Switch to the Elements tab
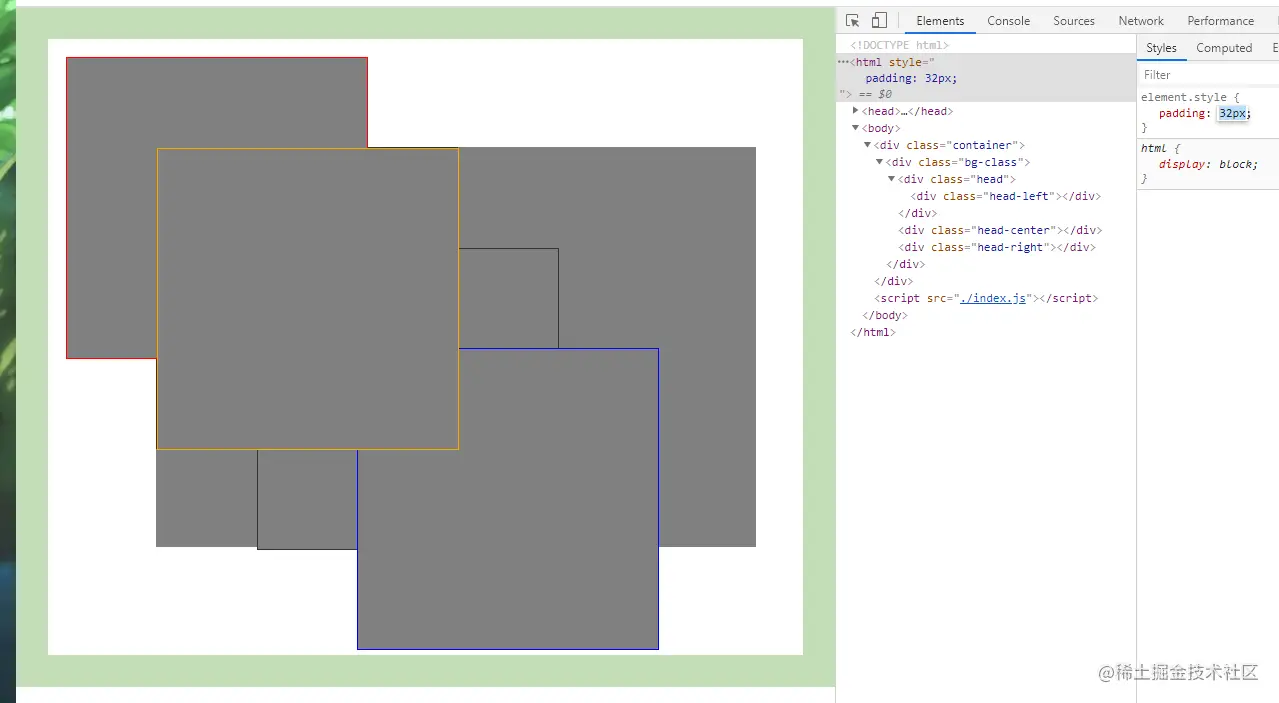The image size is (1279, 703). pos(940,21)
